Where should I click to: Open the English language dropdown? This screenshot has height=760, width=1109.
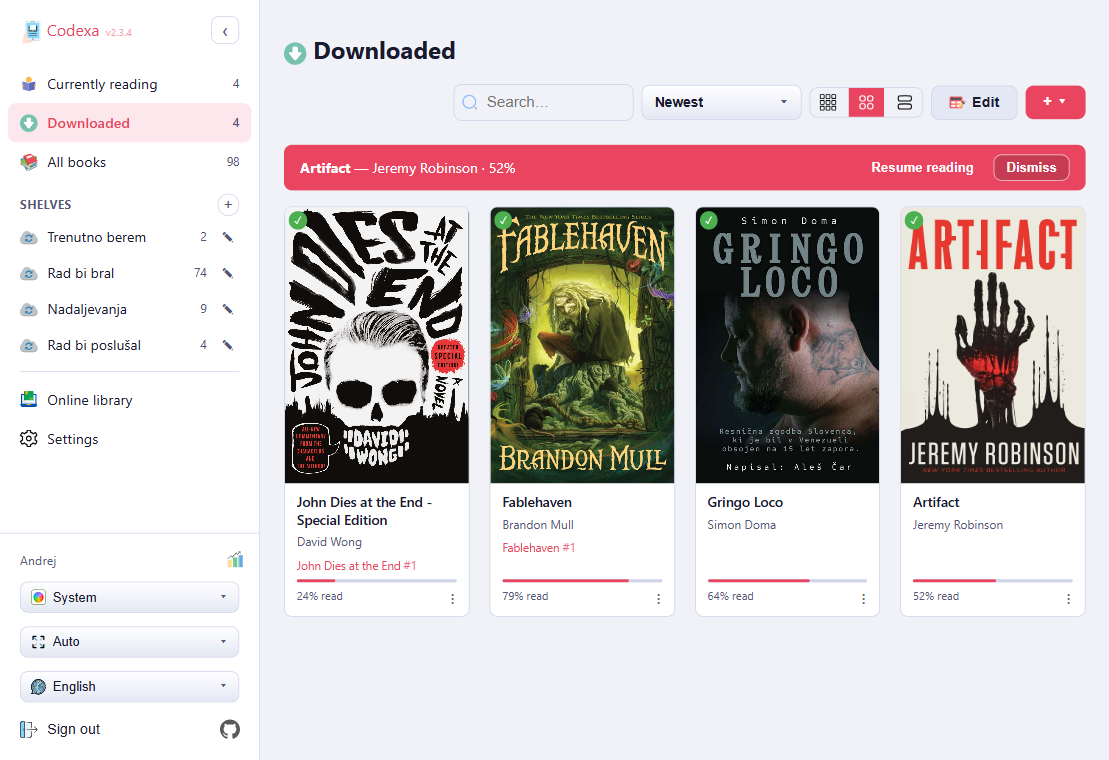129,686
